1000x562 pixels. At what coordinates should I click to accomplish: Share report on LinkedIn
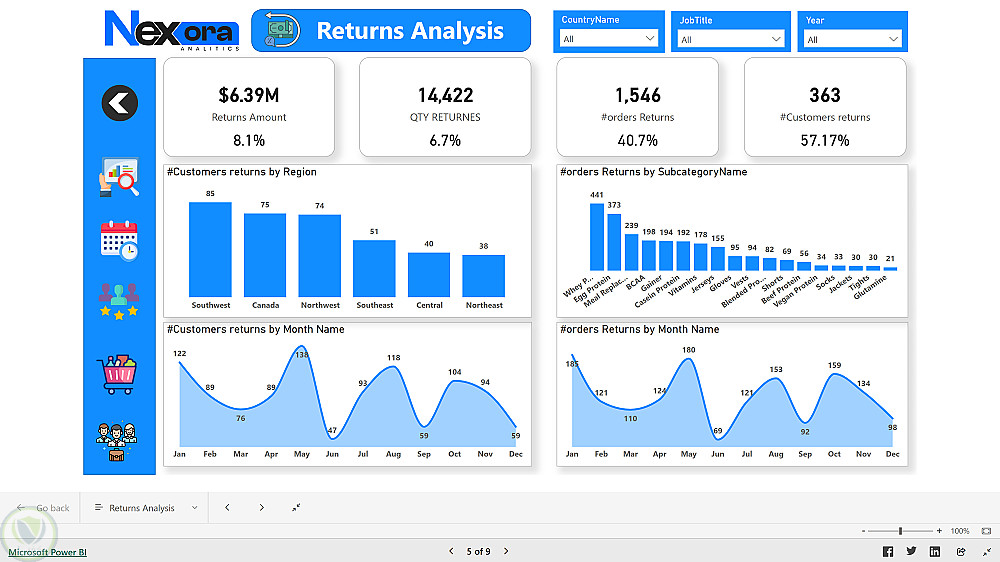click(935, 552)
